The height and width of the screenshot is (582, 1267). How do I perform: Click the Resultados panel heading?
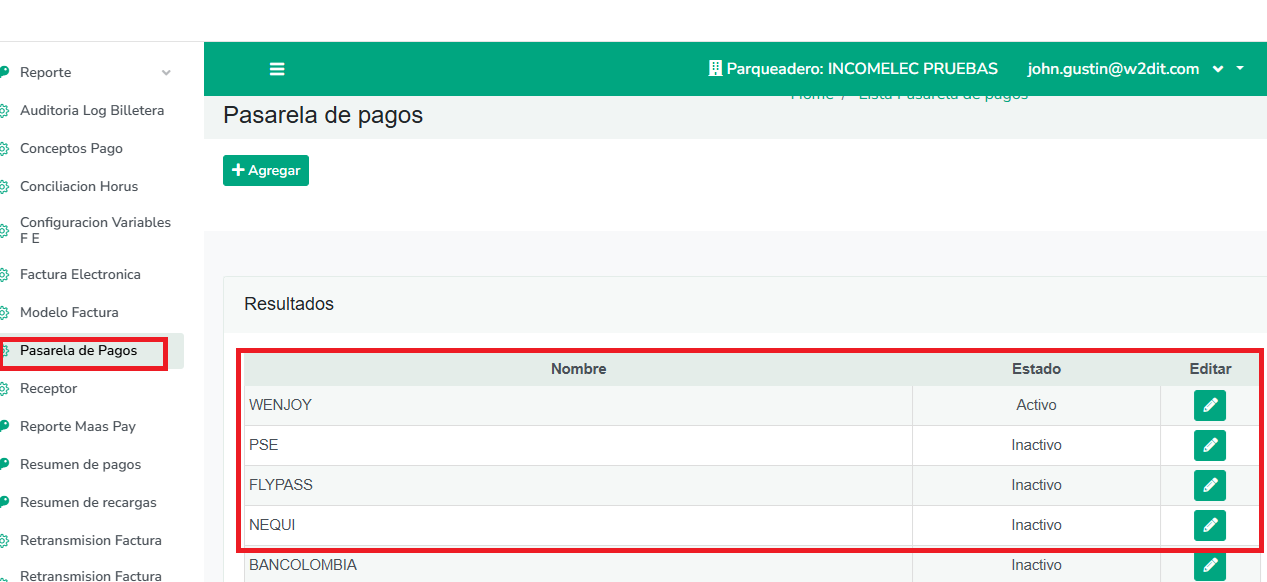pyautogui.click(x=289, y=304)
